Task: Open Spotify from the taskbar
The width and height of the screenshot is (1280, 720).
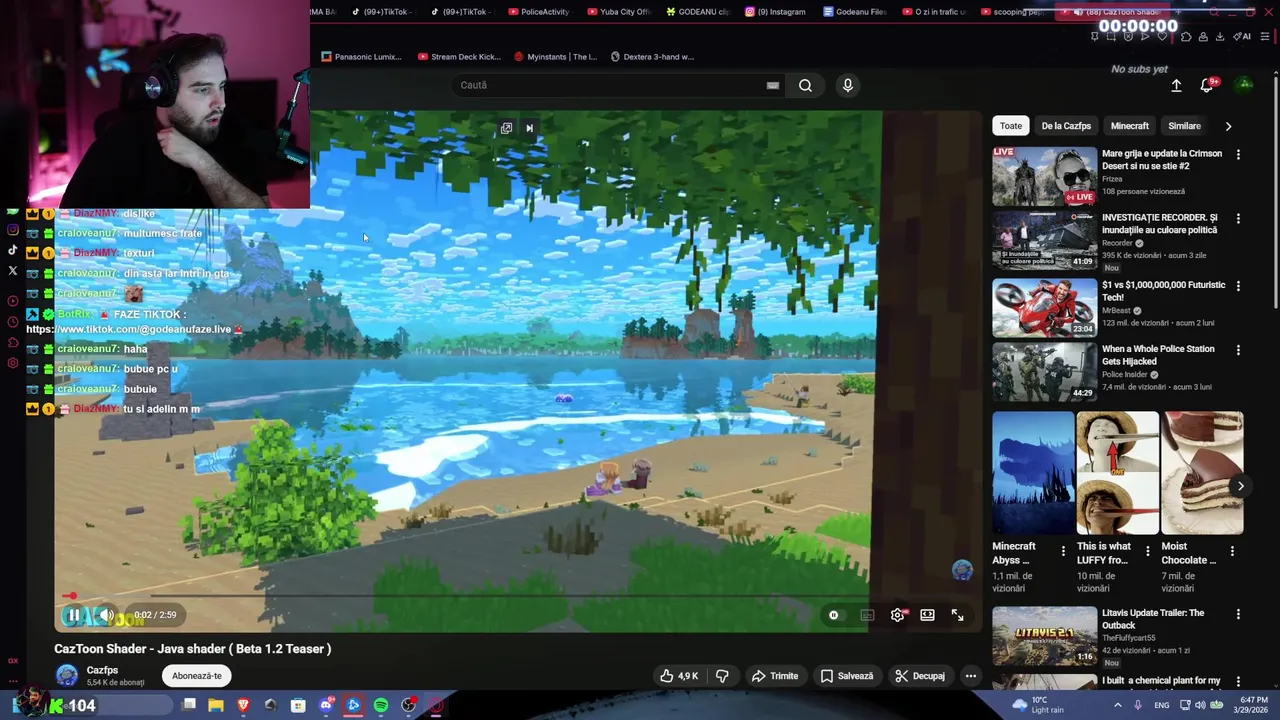Action: coord(381,706)
